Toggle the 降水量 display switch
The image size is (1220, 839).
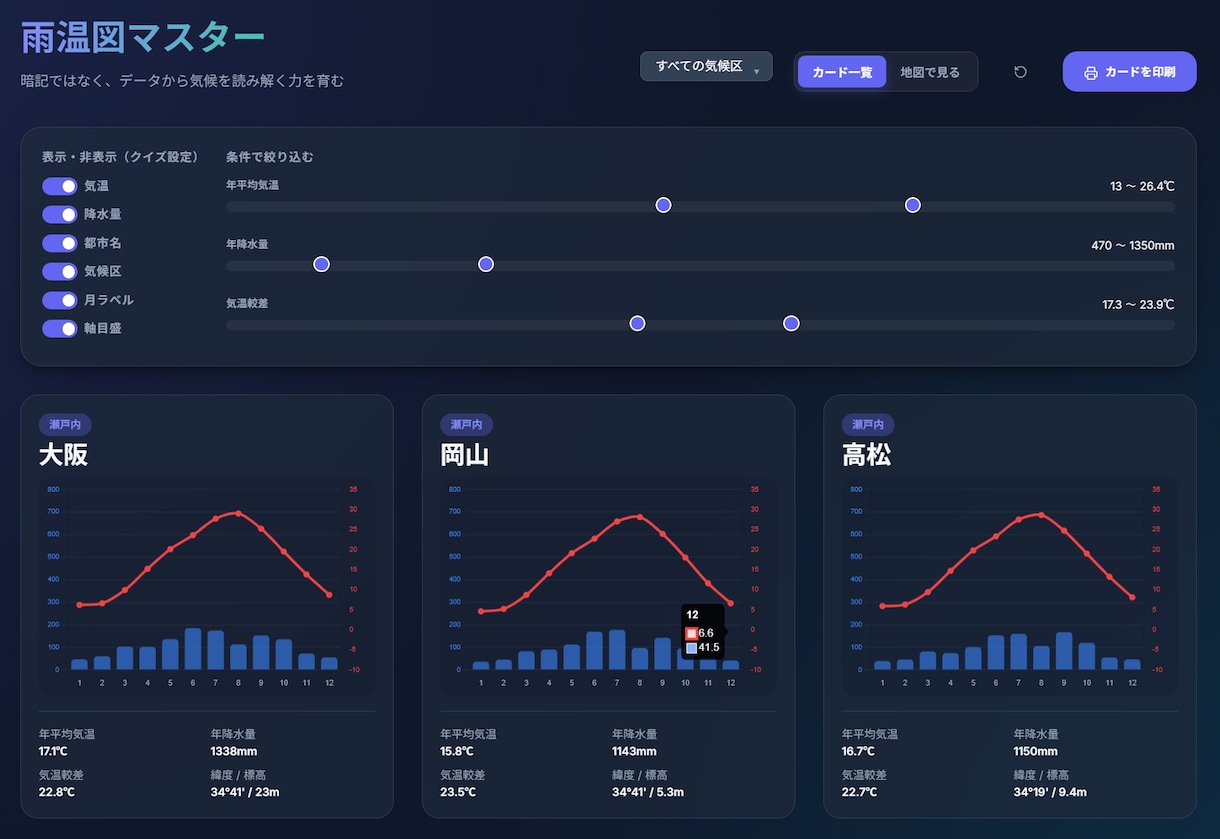coord(59,214)
